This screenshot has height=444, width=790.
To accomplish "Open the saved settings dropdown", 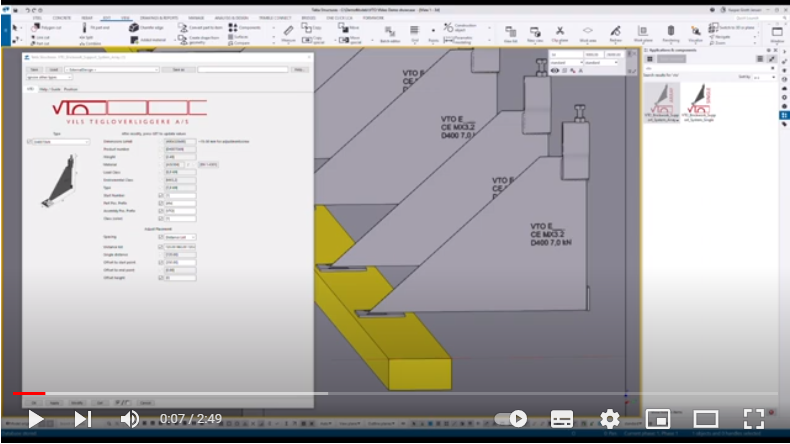I will [111, 70].
